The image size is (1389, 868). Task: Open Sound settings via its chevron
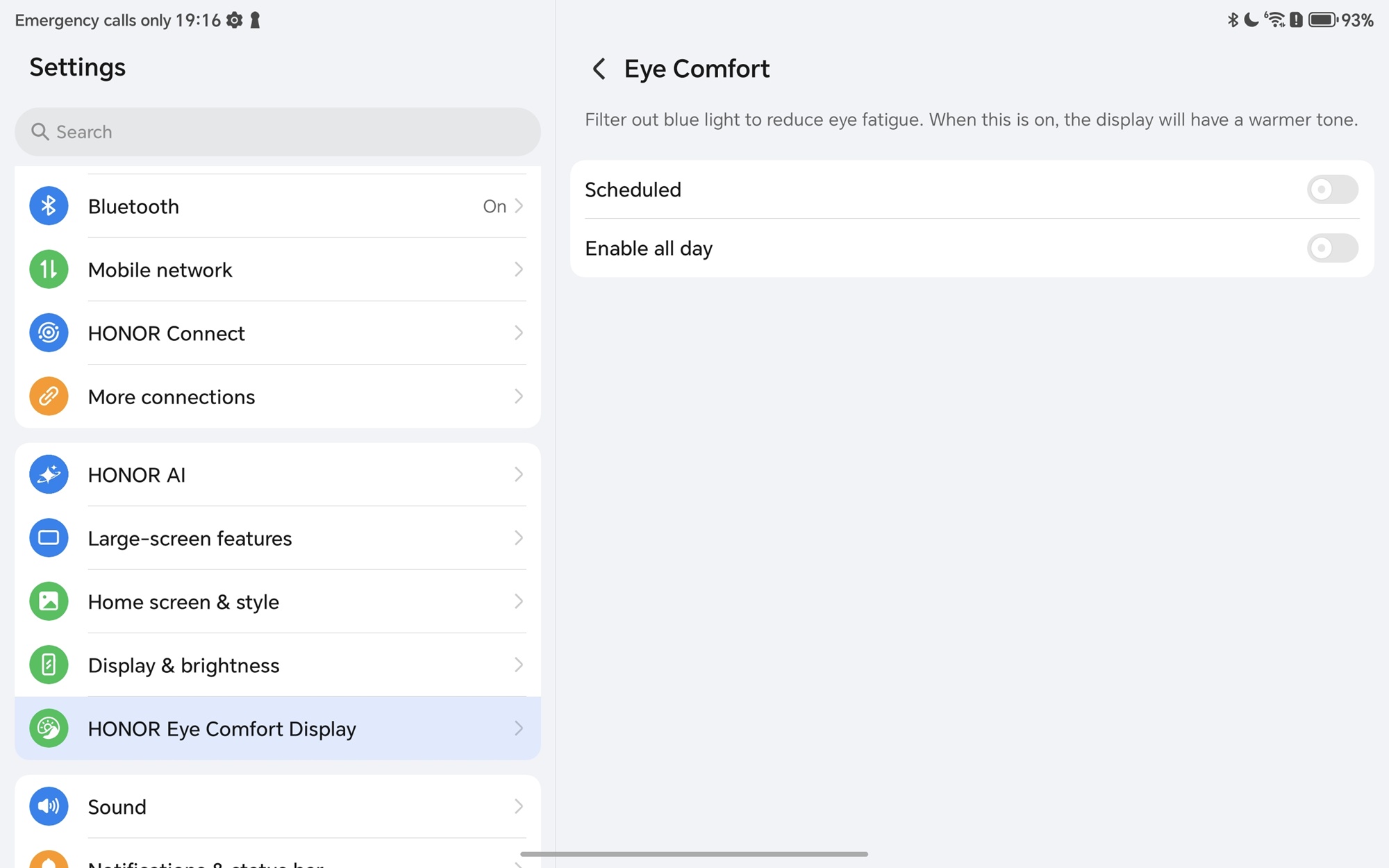pos(518,806)
